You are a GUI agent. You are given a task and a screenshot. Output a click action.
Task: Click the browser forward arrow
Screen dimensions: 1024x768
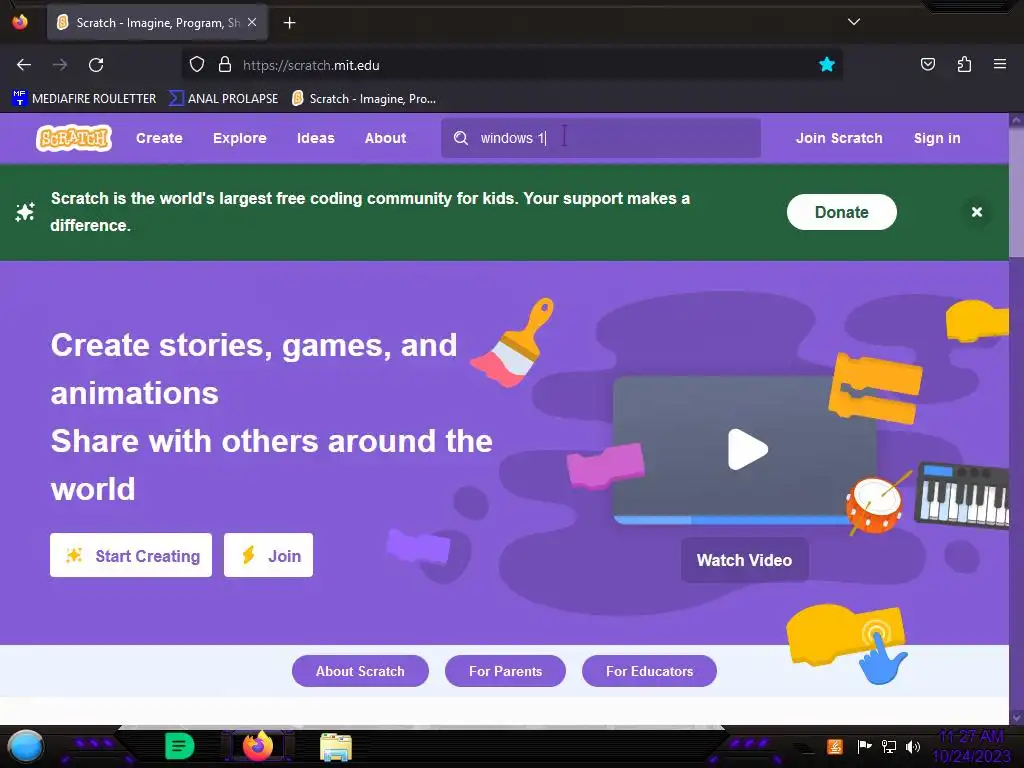pyautogui.click(x=60, y=65)
